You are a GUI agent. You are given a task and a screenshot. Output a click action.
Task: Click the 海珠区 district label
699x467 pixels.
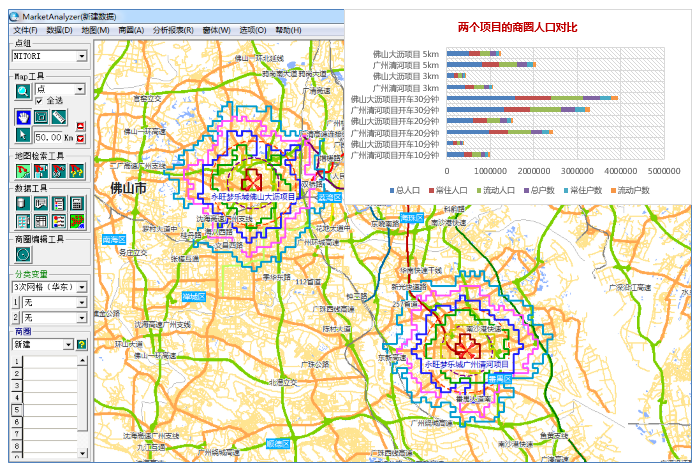(x=411, y=217)
